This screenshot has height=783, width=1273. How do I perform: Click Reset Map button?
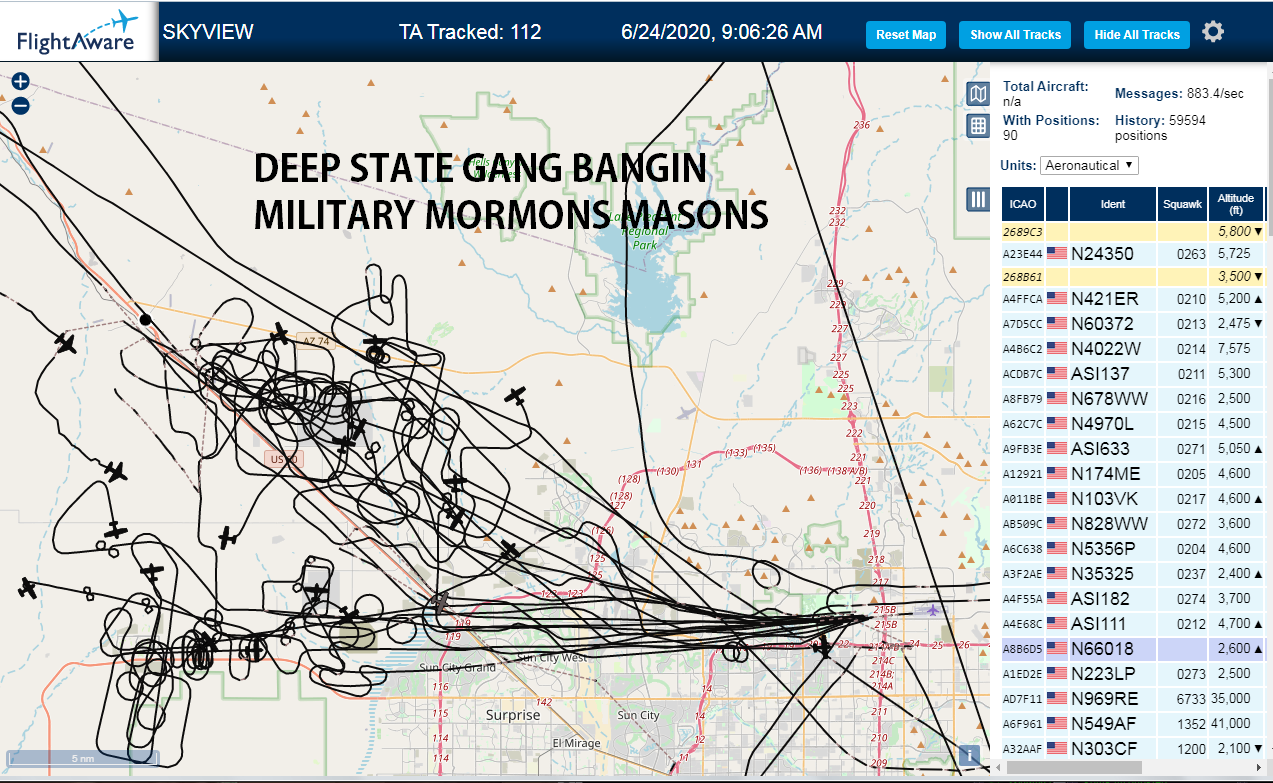pyautogui.click(x=906, y=35)
